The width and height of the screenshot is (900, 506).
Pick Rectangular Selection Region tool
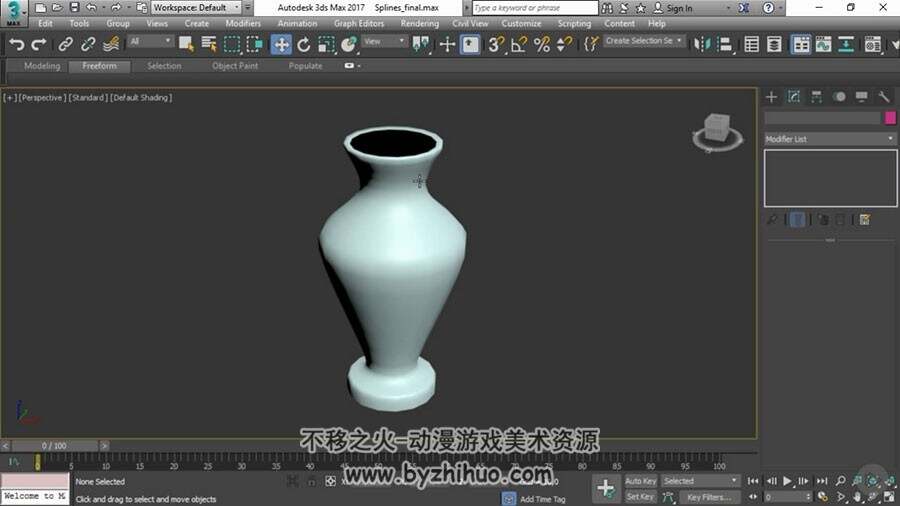(232, 44)
